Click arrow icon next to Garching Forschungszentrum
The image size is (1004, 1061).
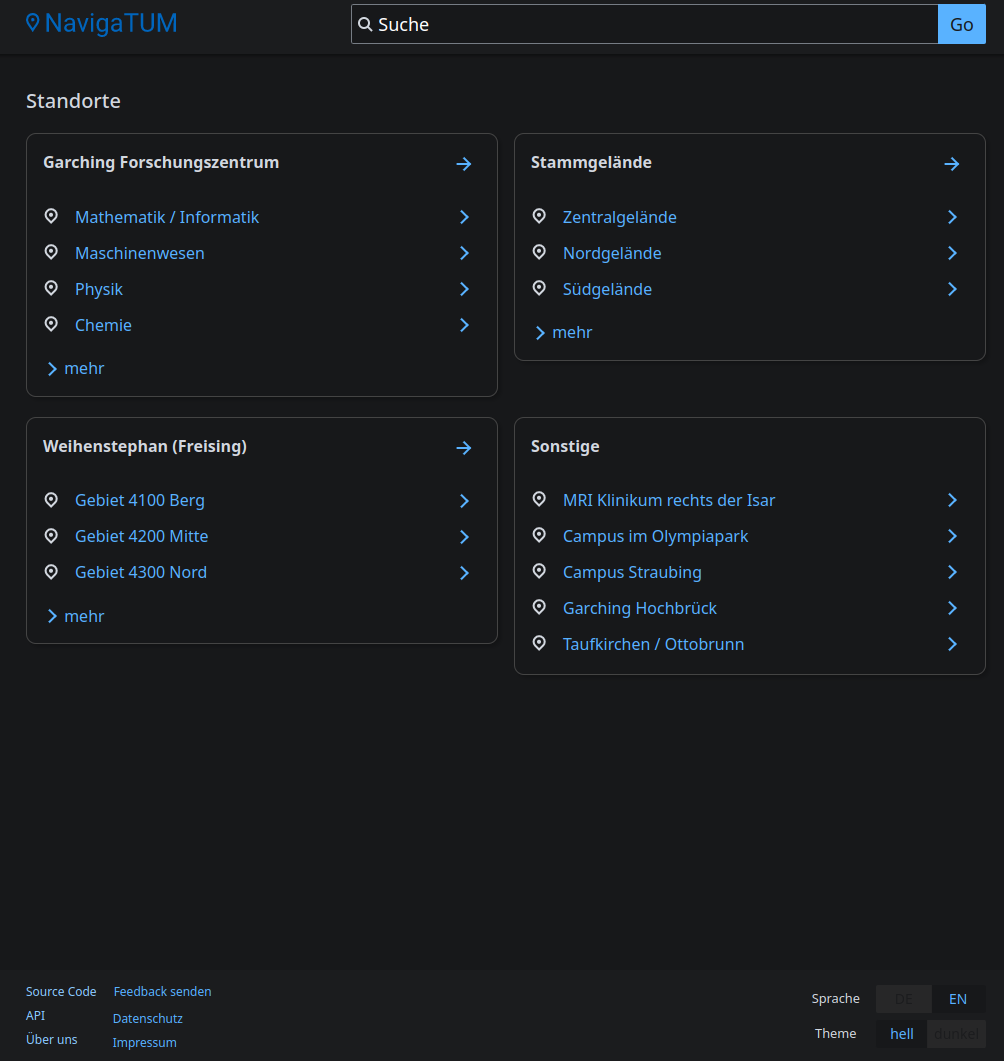click(463, 164)
